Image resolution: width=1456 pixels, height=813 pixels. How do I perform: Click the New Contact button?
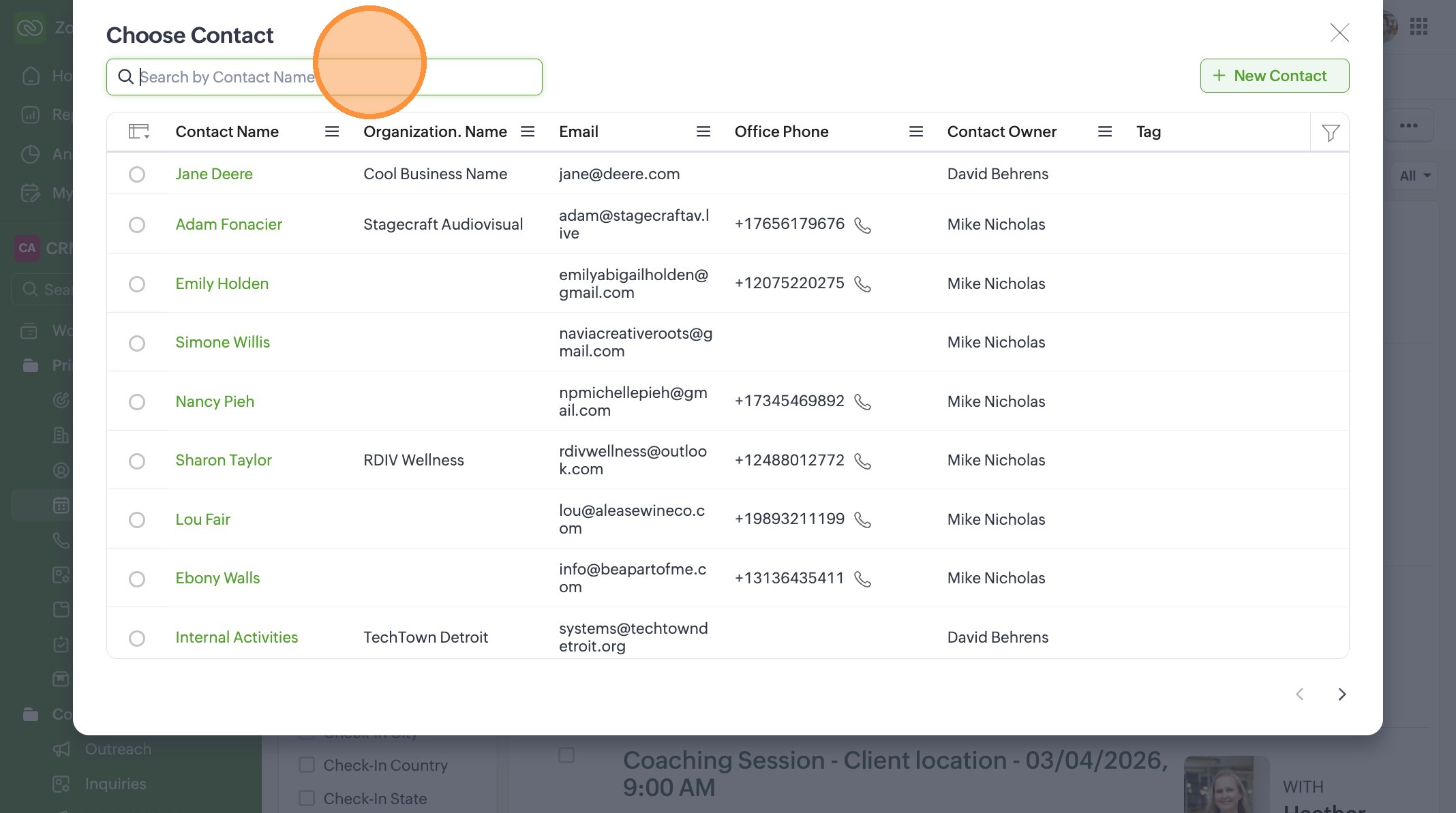pyautogui.click(x=1274, y=76)
